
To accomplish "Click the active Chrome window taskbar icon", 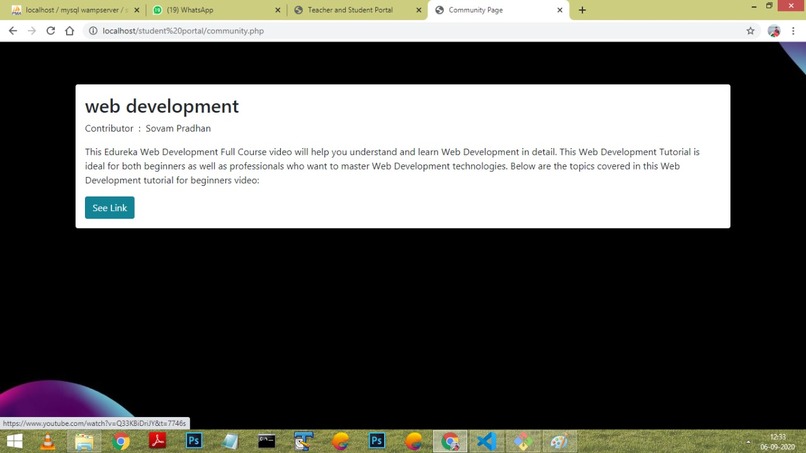I will click(x=450, y=442).
